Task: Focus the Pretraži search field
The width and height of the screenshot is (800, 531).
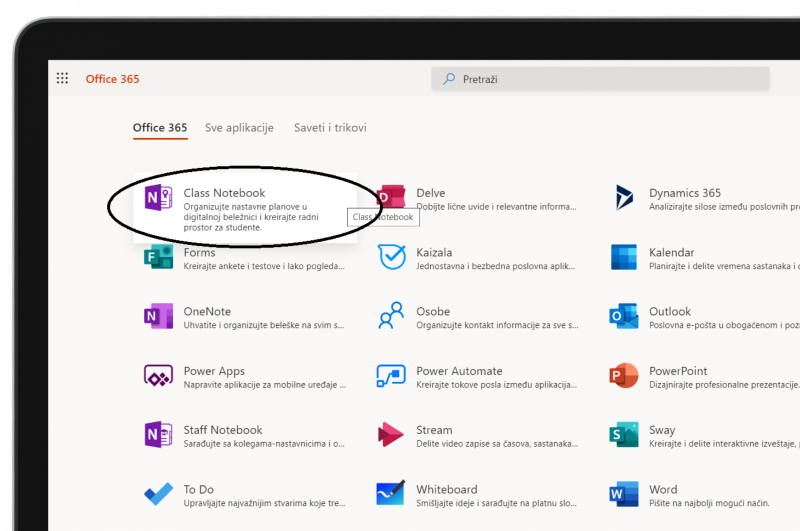Action: (x=600, y=79)
